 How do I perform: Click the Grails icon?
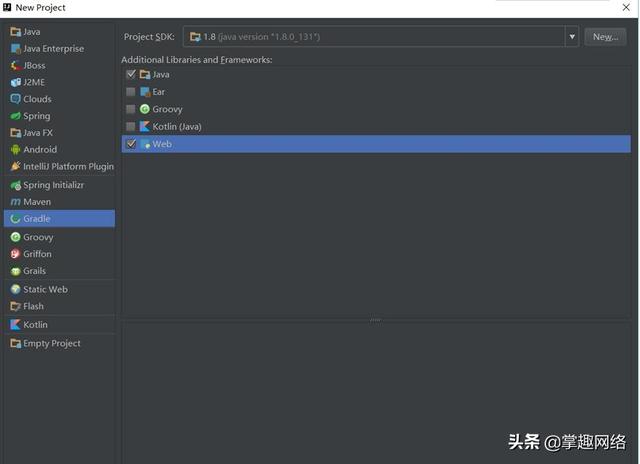tap(16, 271)
